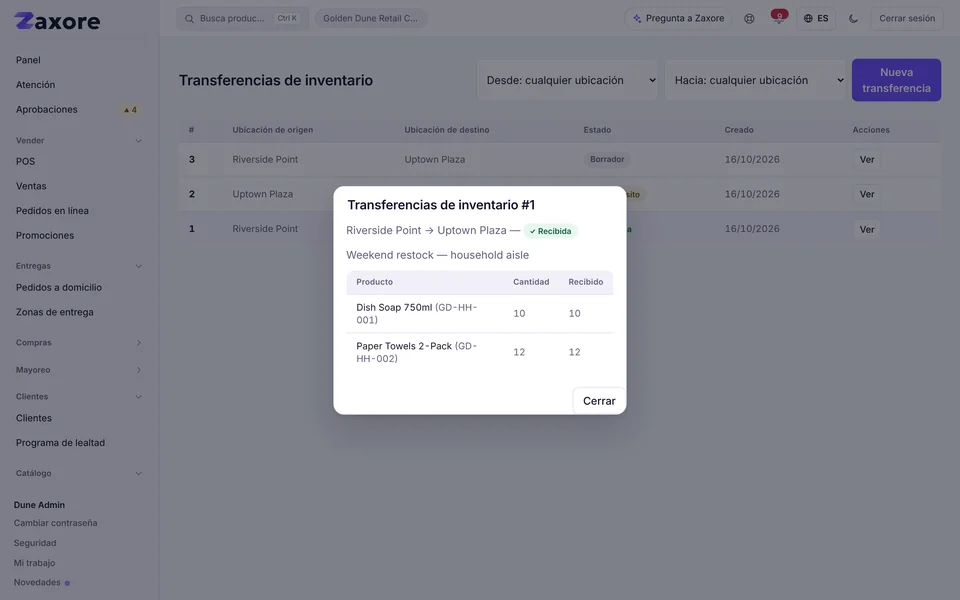The image size is (960, 600).
Task: Select the Dish Soap 750ml product row
Action: coord(479,313)
